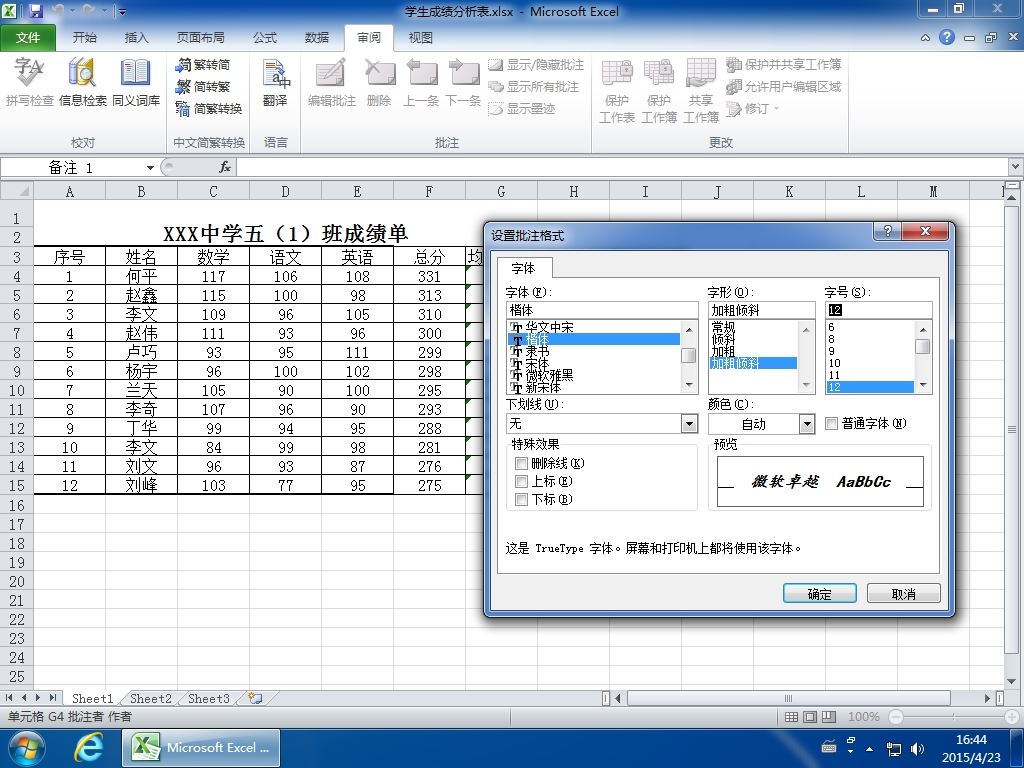
Task: Minimize the ribbon with the caret
Action: coord(925,38)
